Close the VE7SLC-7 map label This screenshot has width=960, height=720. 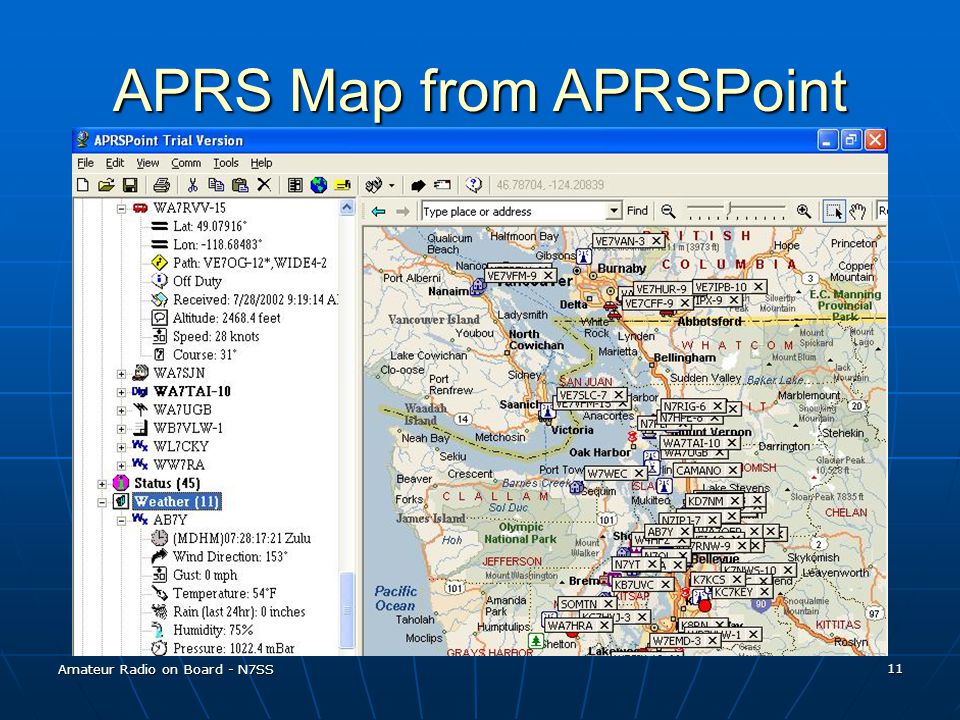pyautogui.click(x=619, y=395)
